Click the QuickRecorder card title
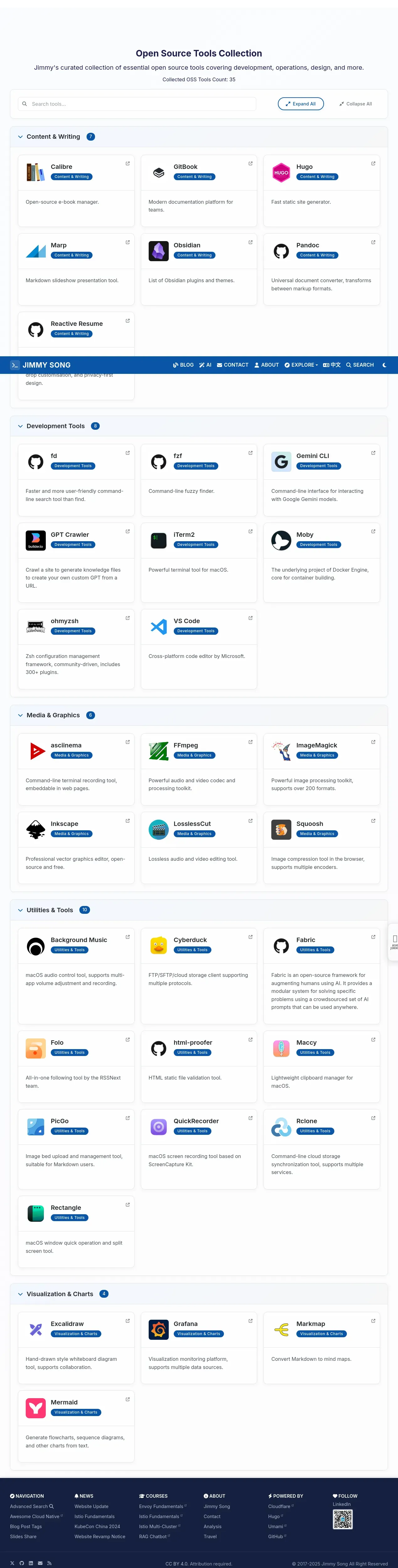 click(196, 1121)
